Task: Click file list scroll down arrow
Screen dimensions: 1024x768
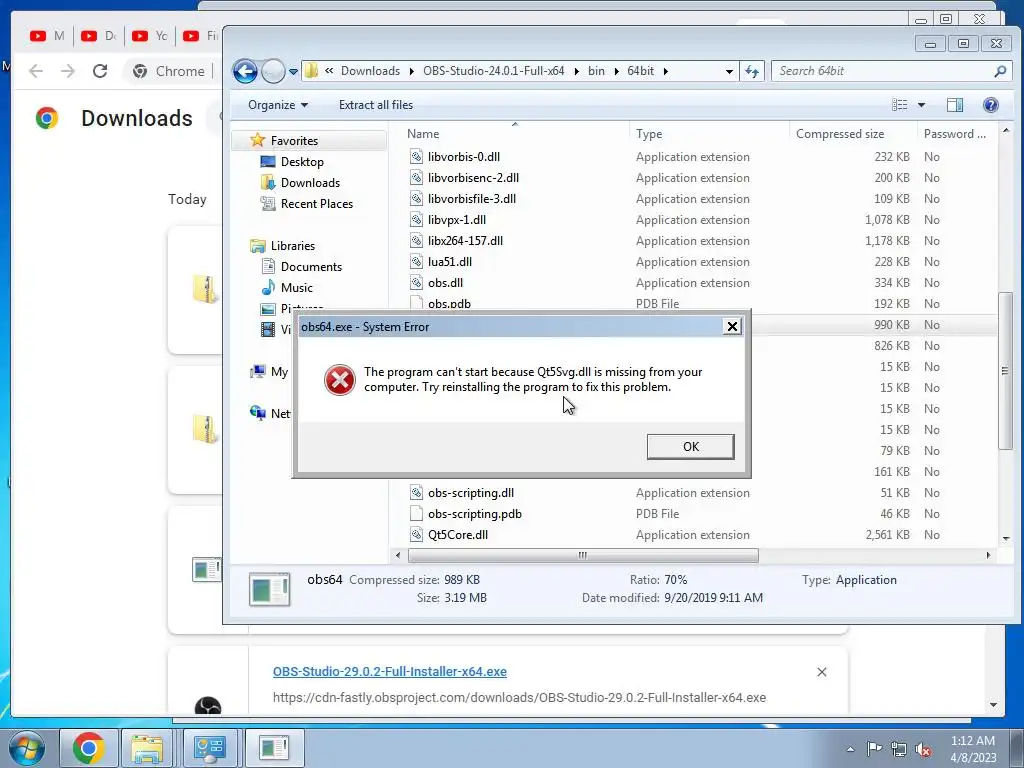Action: coord(1005,539)
